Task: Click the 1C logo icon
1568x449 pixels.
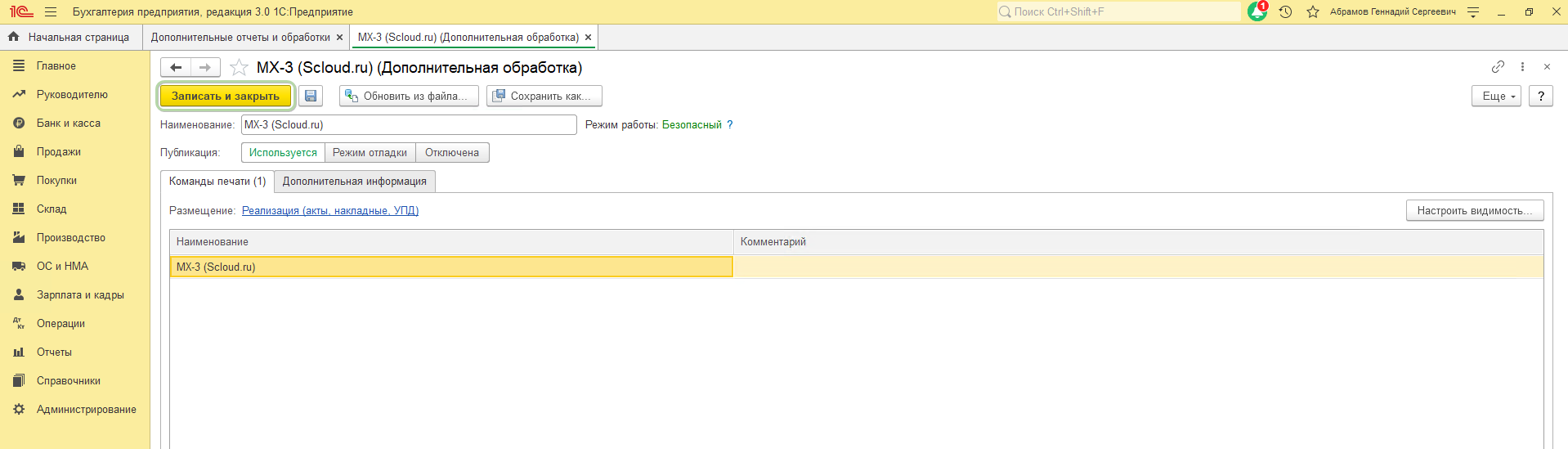Action: pos(22,12)
